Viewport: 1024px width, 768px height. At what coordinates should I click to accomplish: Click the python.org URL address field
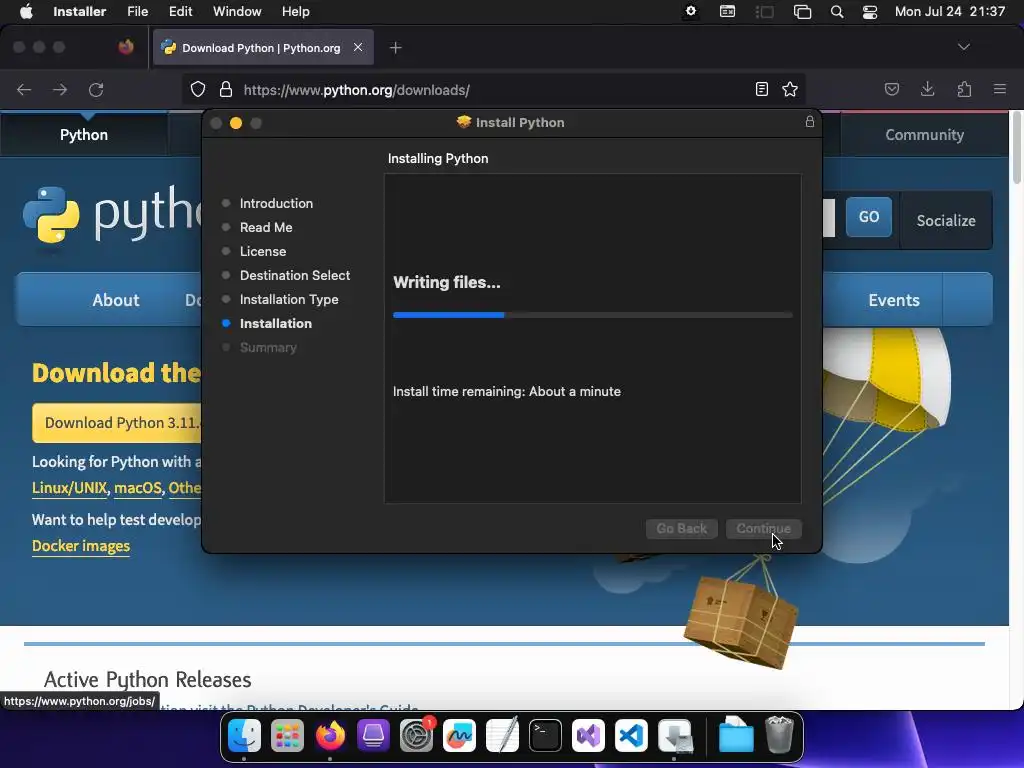coord(493,89)
